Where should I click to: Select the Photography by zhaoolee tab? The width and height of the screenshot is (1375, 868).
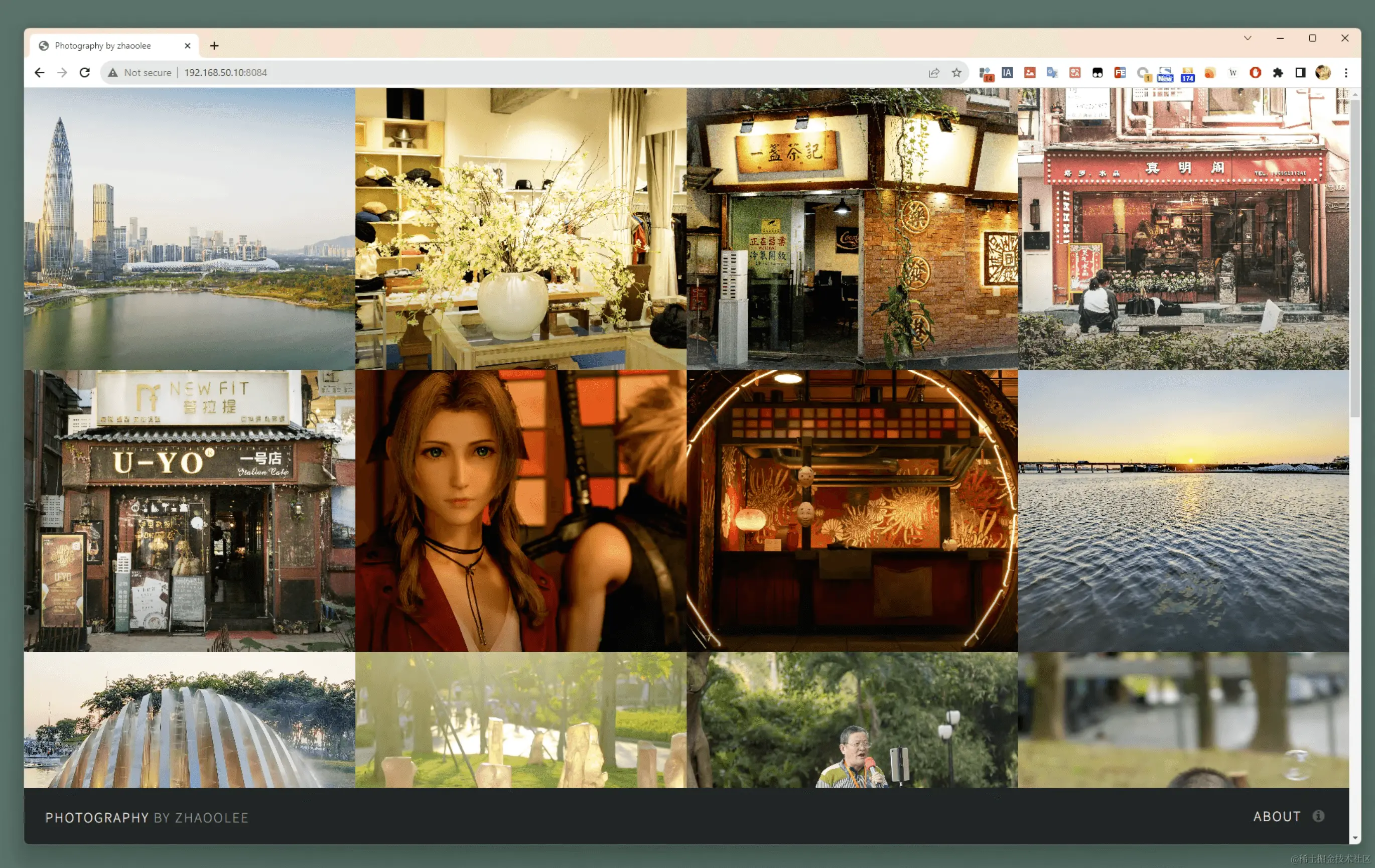tap(115, 46)
